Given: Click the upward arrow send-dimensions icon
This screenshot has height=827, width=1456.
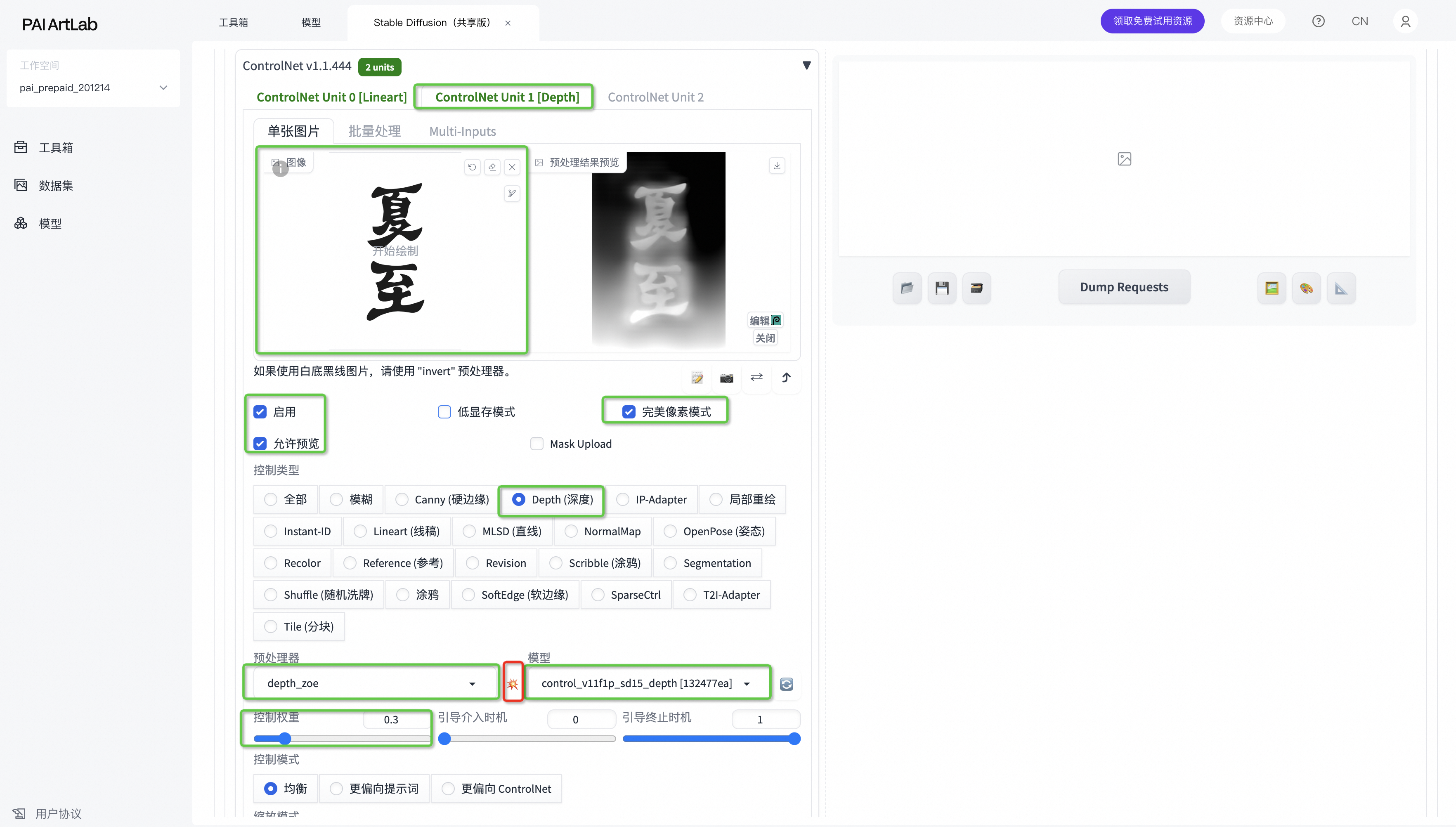Looking at the screenshot, I should pos(786,377).
